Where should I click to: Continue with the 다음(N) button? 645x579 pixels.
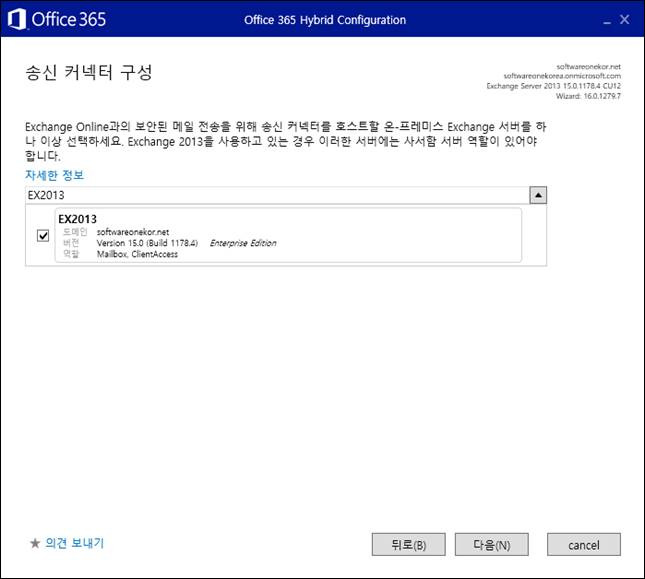(x=492, y=545)
